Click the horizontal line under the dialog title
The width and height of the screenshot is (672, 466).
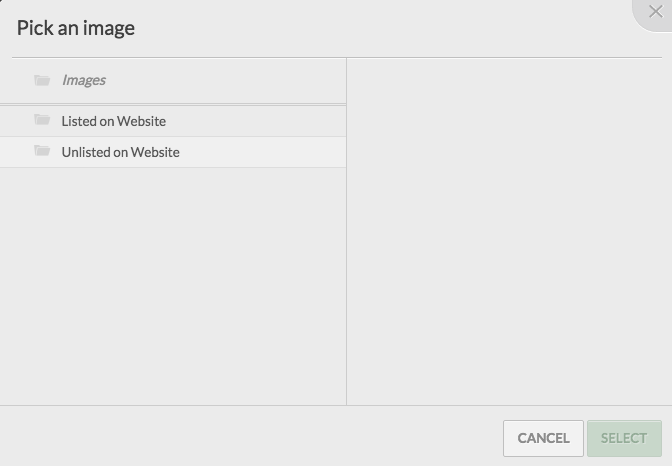pos(337,57)
